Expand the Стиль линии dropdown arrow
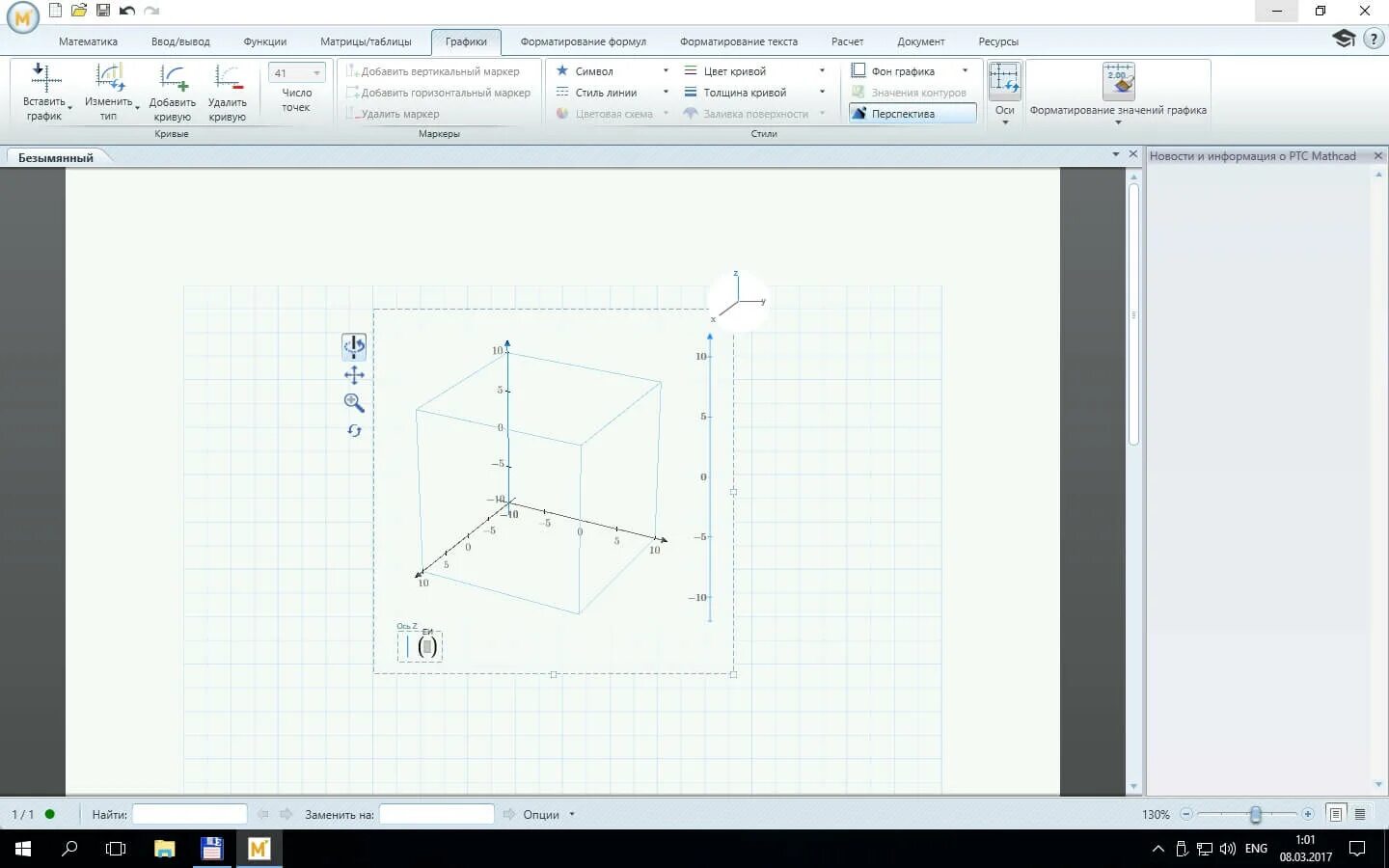Image resolution: width=1389 pixels, height=868 pixels. tap(666, 93)
